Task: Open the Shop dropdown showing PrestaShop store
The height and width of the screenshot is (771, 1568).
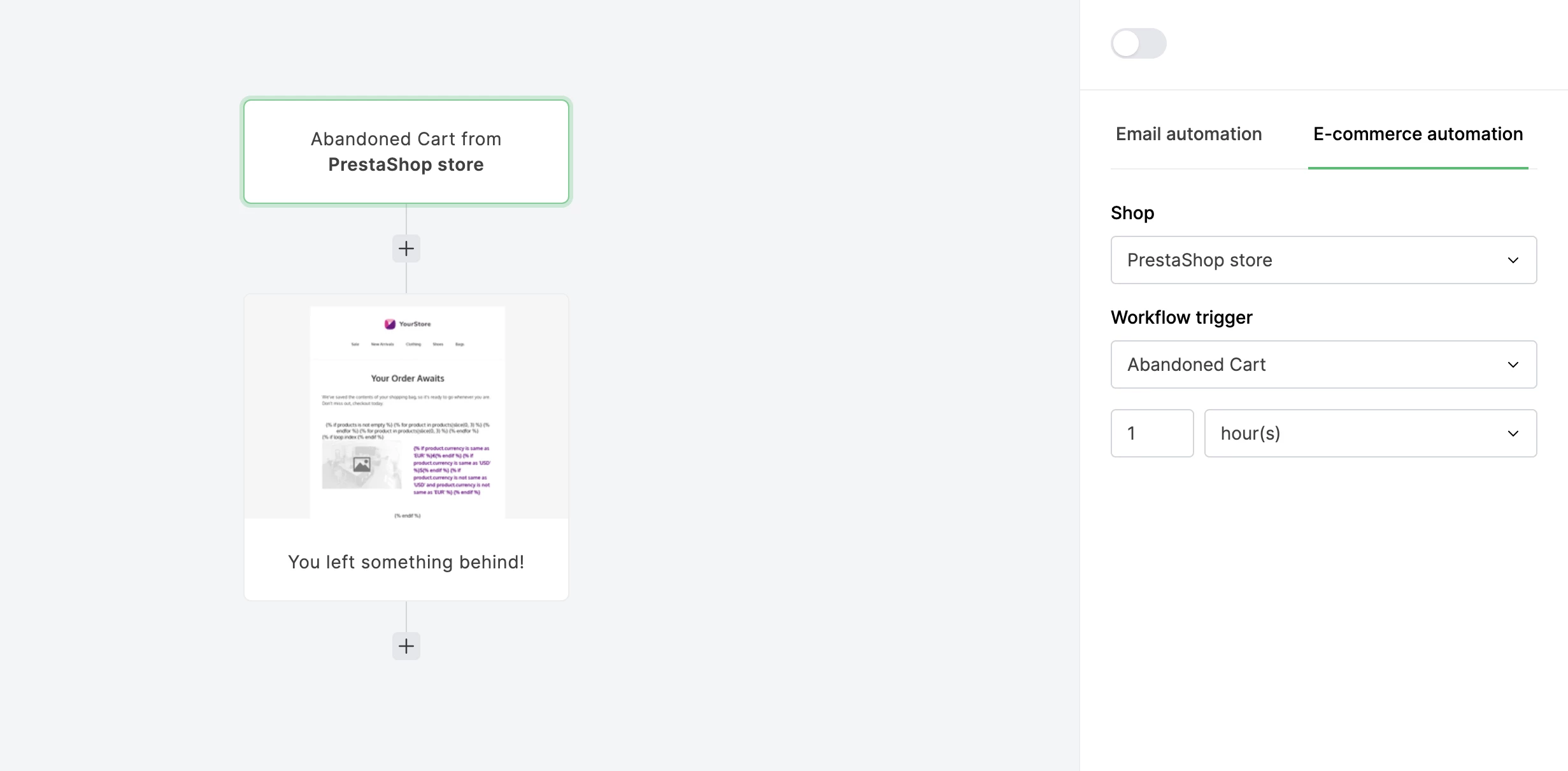Action: pyautogui.click(x=1323, y=260)
